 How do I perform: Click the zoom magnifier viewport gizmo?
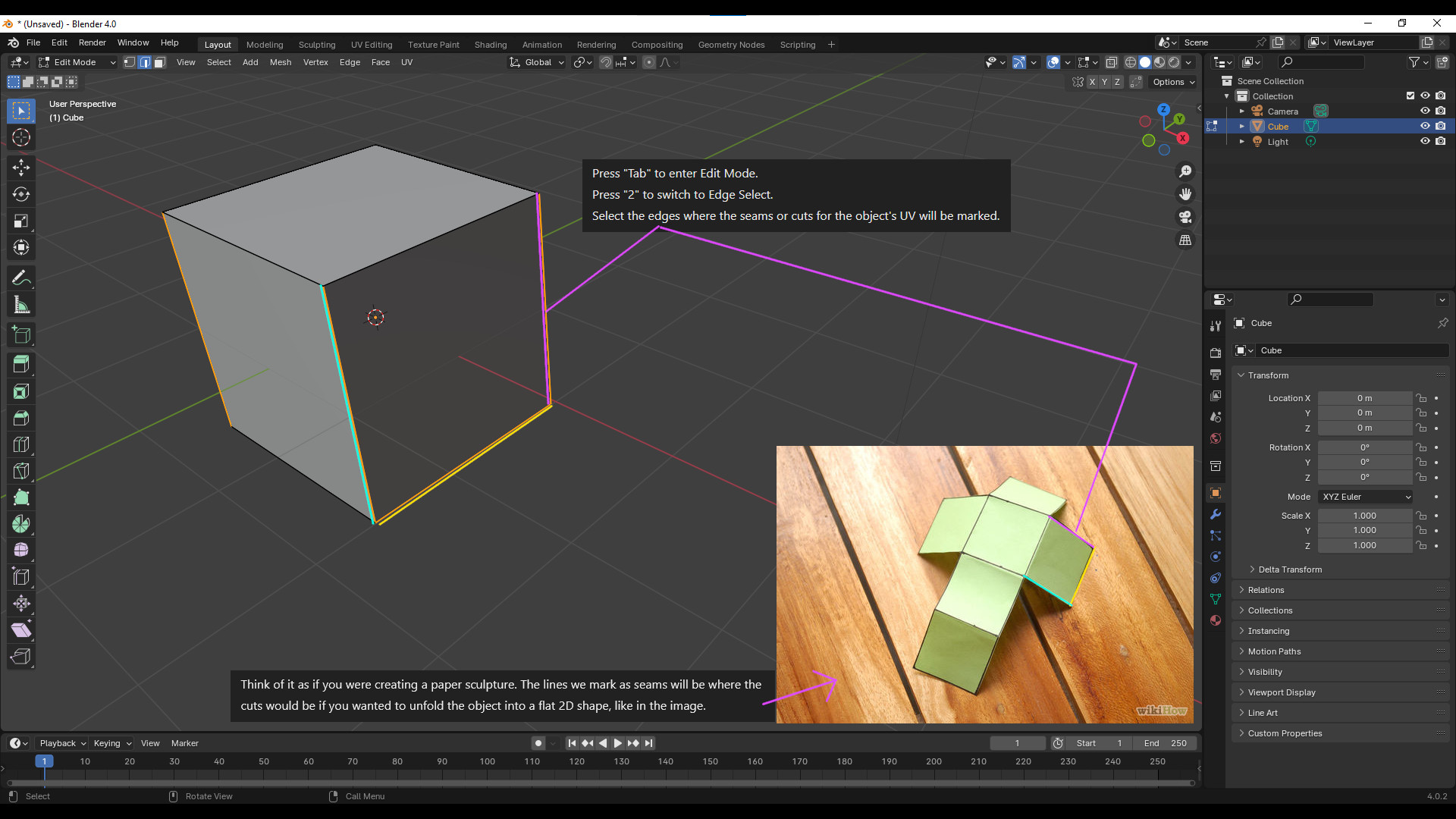pos(1185,171)
